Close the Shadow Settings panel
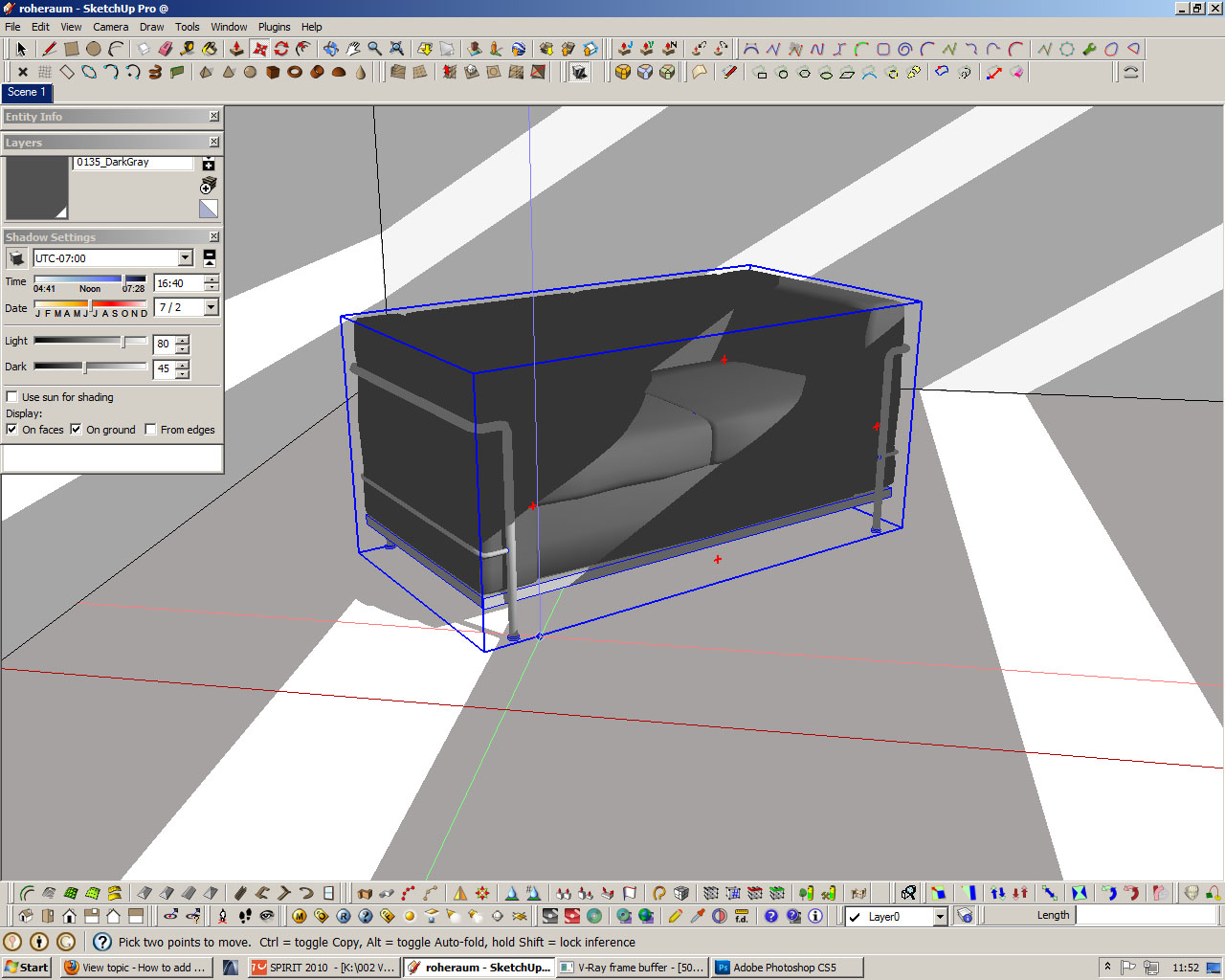Screen dimensions: 1225x980 pos(214,236)
